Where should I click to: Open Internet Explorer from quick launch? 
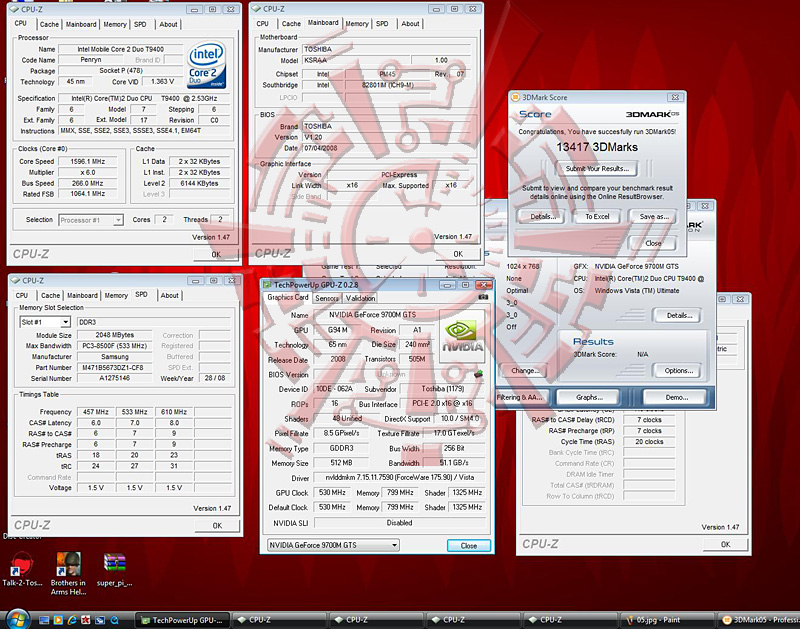click(x=72, y=620)
